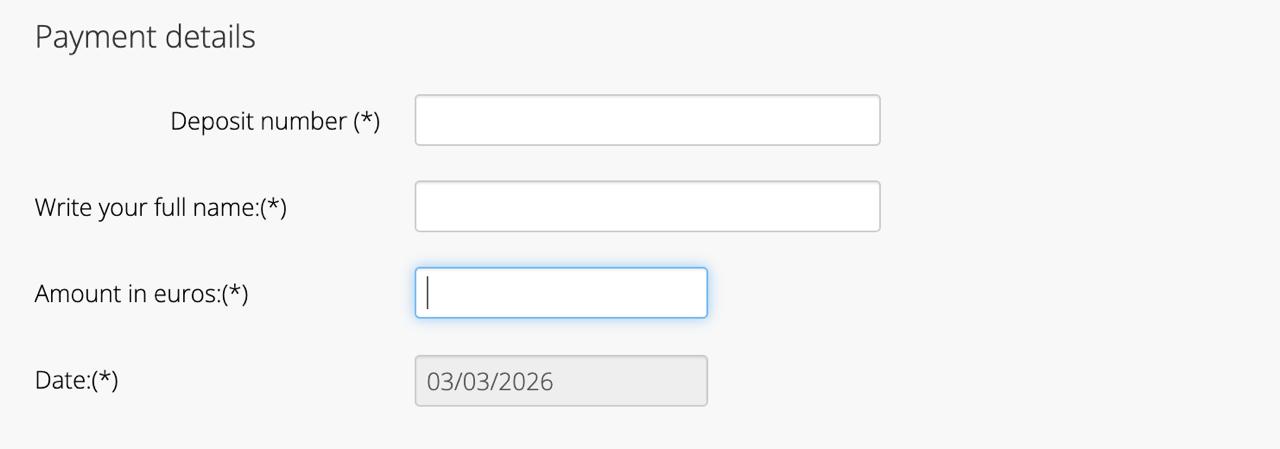
Task: Click the Deposit number input field
Action: click(647, 120)
